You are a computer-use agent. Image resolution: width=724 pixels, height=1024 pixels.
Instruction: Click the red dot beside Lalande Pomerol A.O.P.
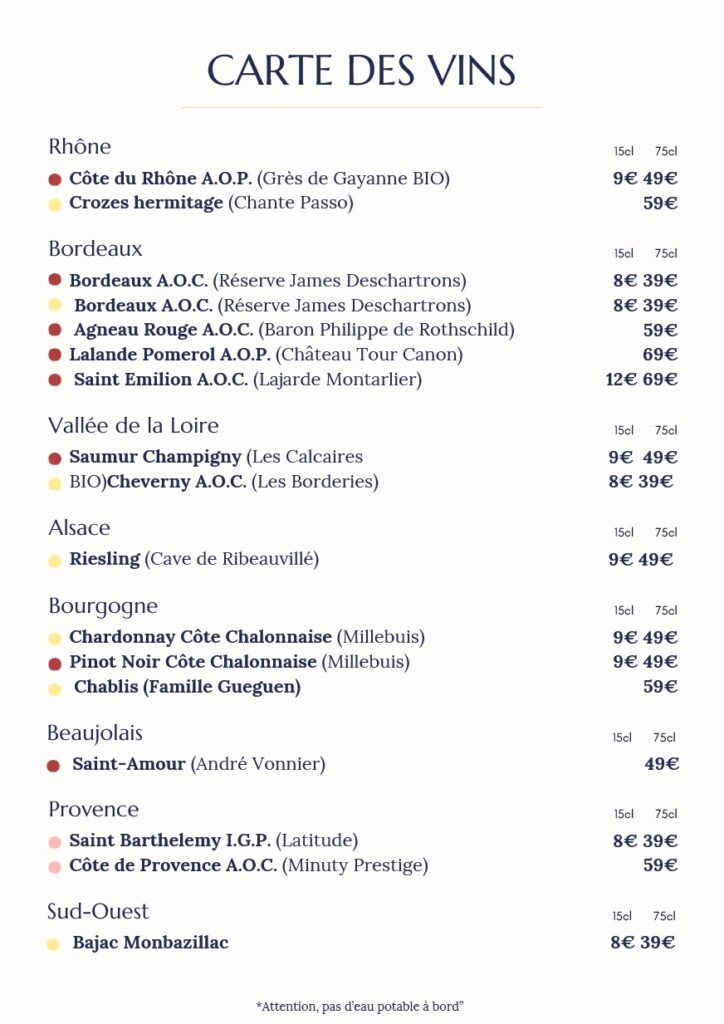(x=55, y=355)
